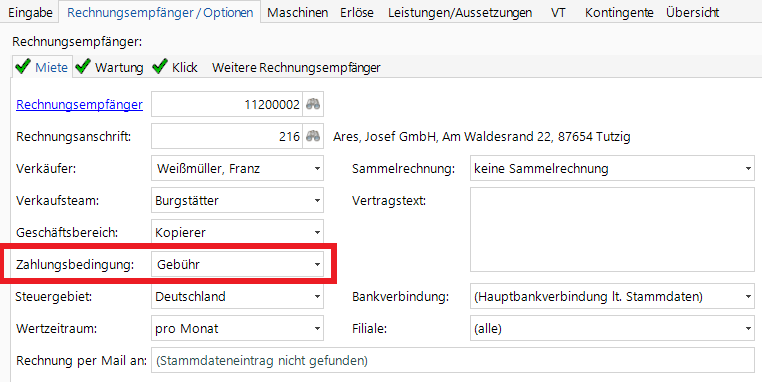The width and height of the screenshot is (762, 382).
Task: Open the Filiale dropdown set to (alle)
Action: [x=612, y=329]
